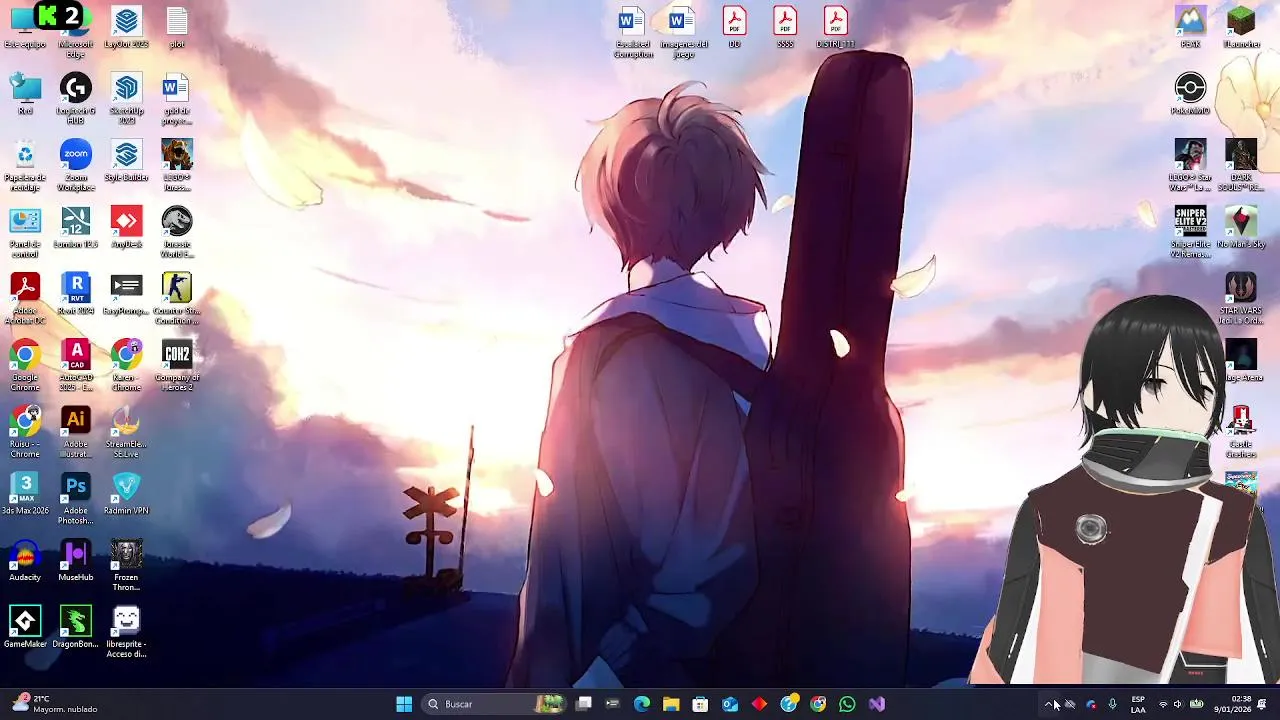Screen dimensions: 1280x720
Task: Open File Explorer on the taskbar
Action: (671, 704)
